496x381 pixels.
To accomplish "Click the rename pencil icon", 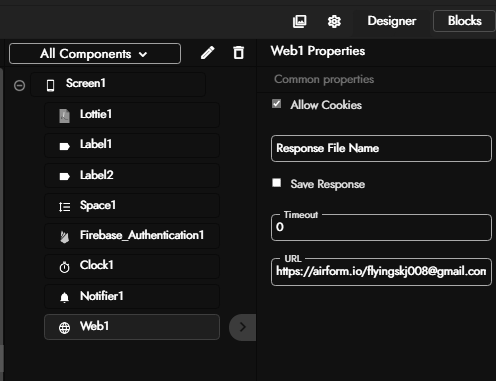I will 207,53.
